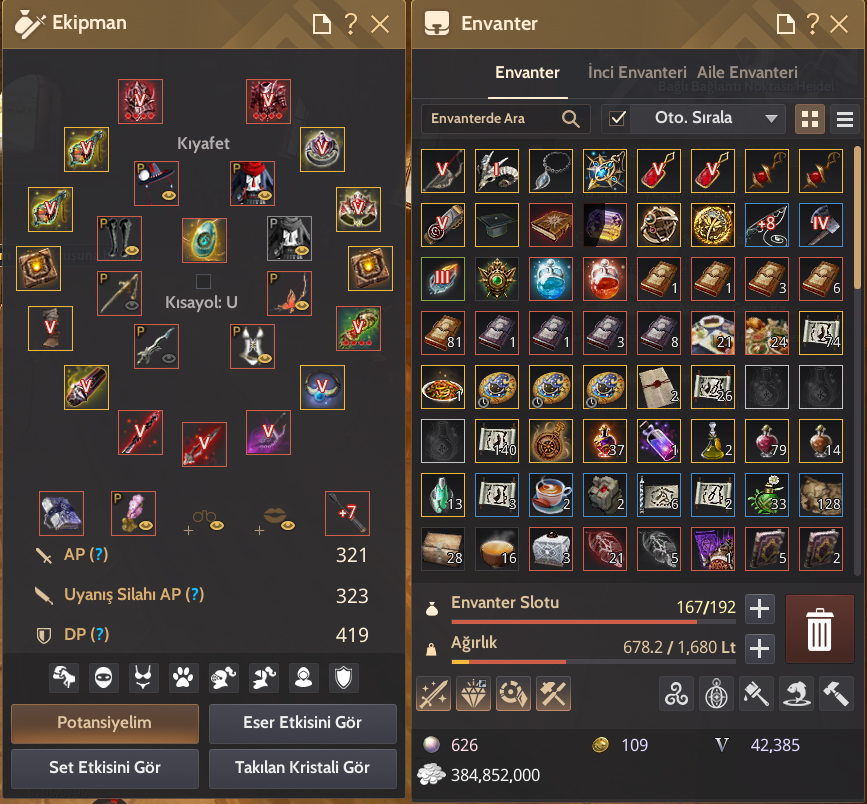This screenshot has width=867, height=804.
Task: Click the Takılan Kristali Gör button
Action: [302, 768]
